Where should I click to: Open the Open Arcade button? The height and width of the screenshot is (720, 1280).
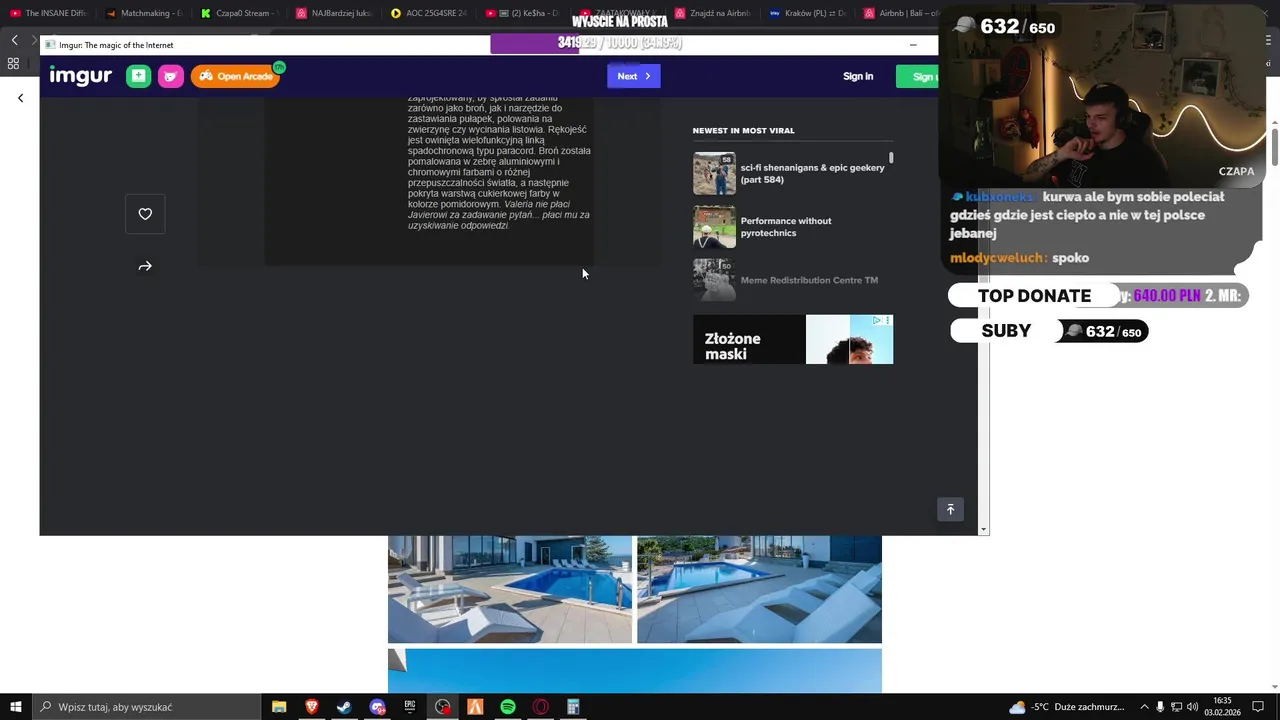click(x=236, y=76)
